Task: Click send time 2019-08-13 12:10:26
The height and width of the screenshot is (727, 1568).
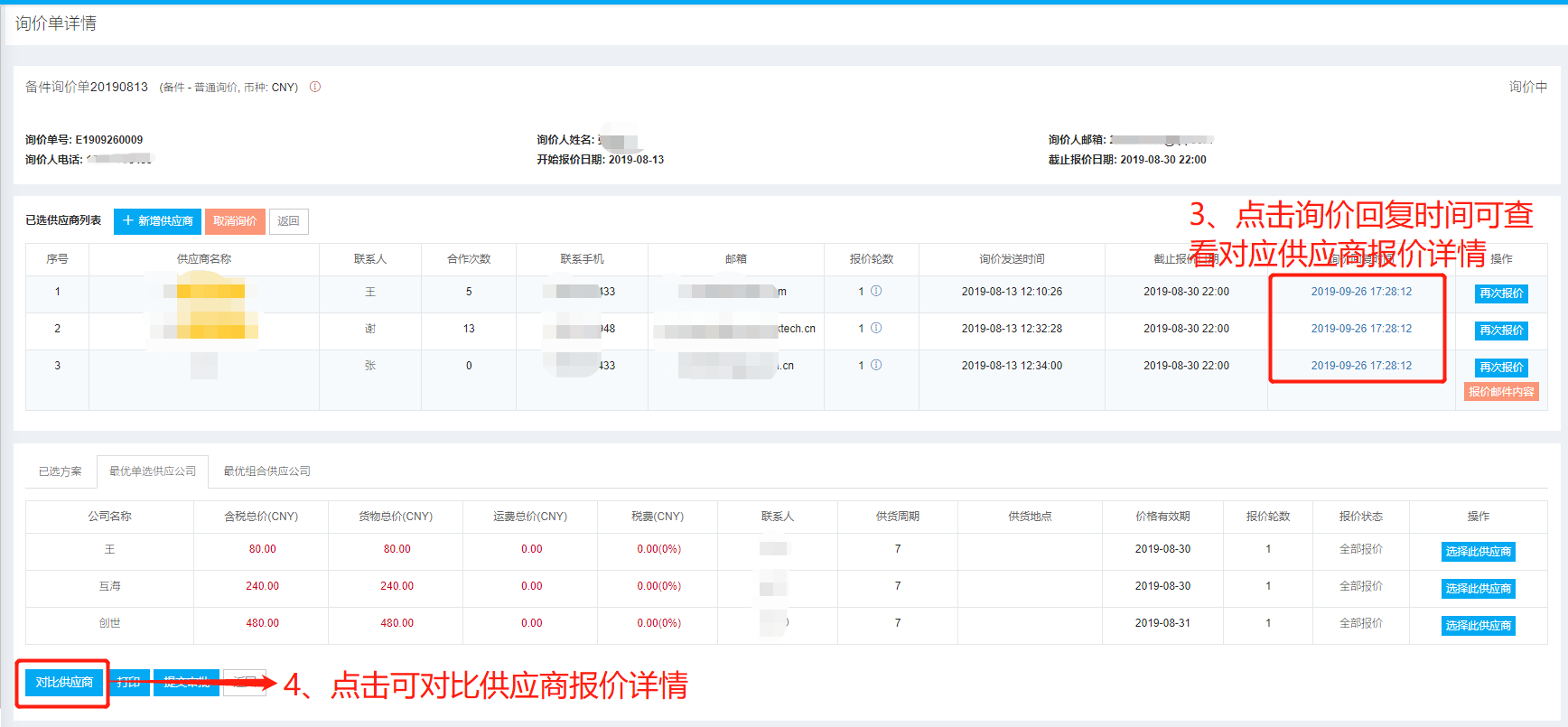Action: (1012, 292)
